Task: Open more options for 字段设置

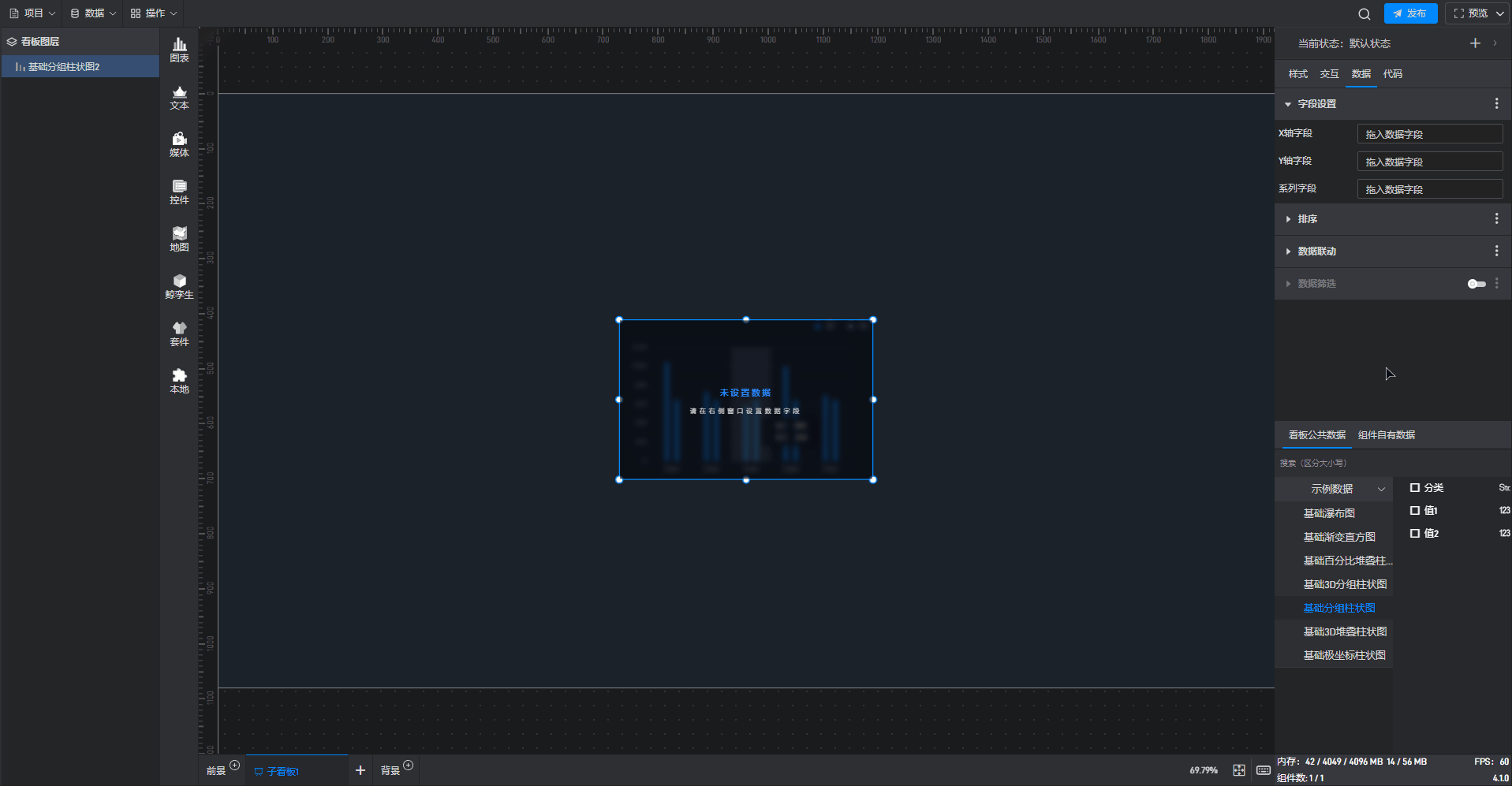Action: pos(1496,103)
